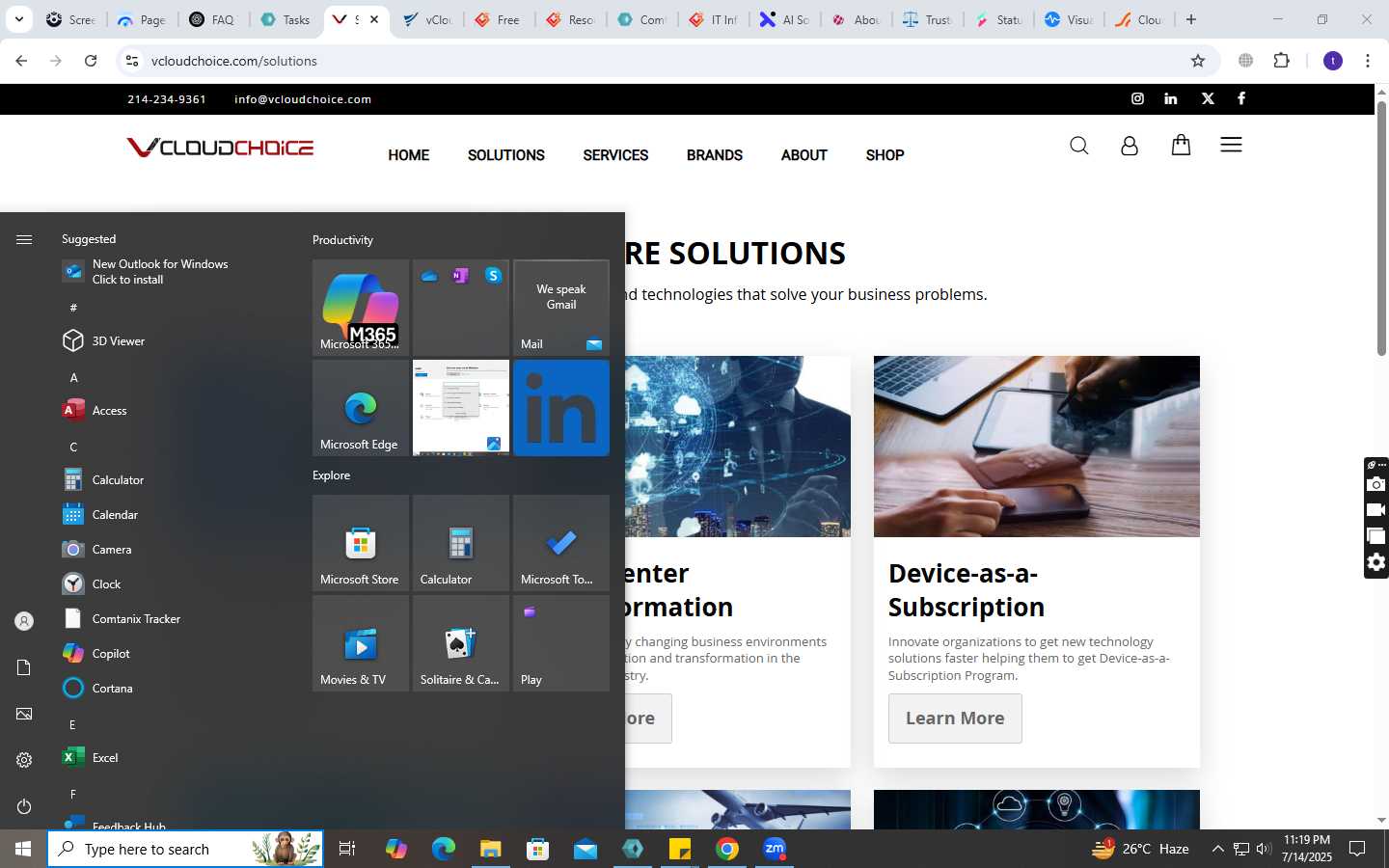Screen dimensions: 1389x868
Task: Expand the Microsoft Office apps folder tile
Action: tap(461, 308)
